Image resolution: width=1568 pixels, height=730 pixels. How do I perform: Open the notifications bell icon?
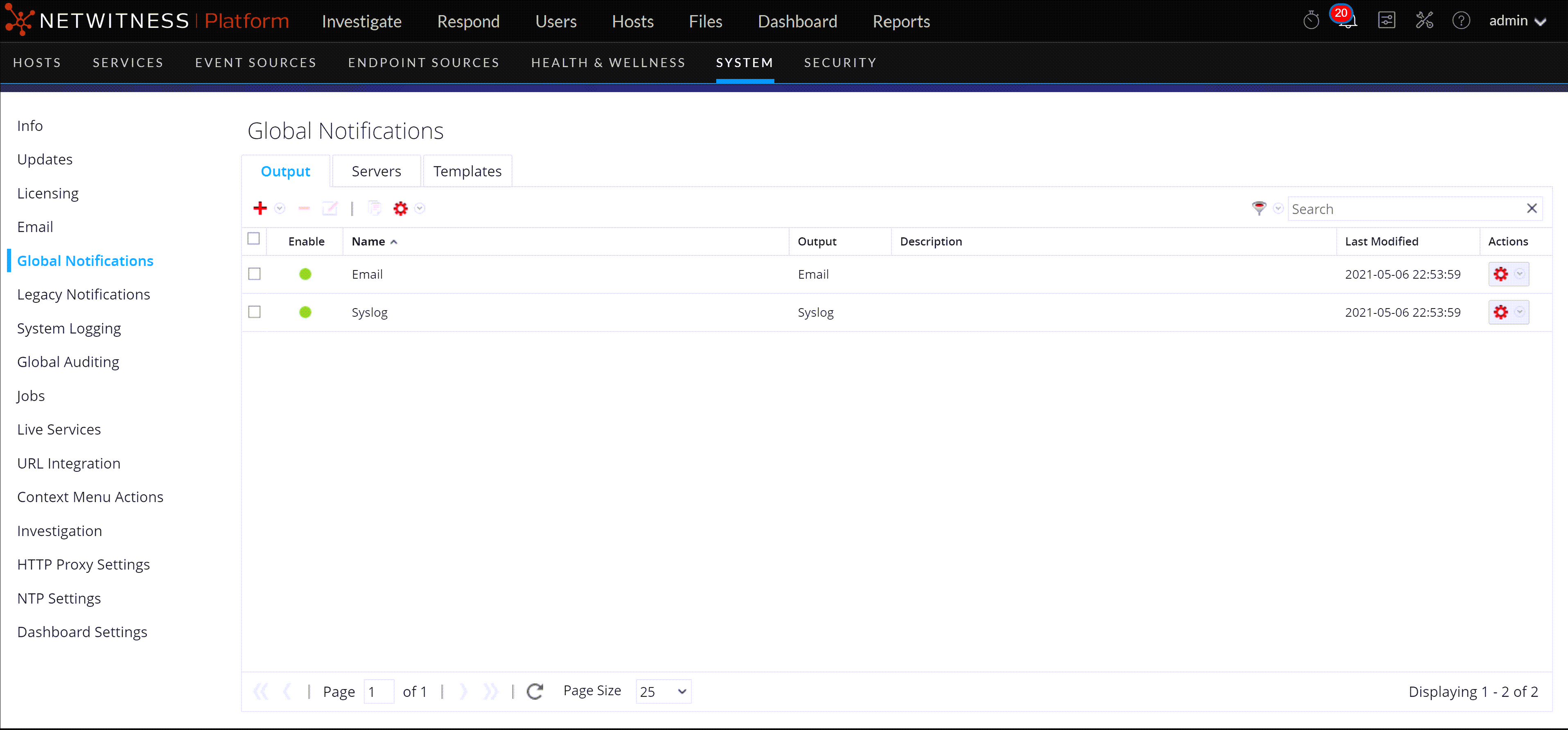coord(1347,21)
